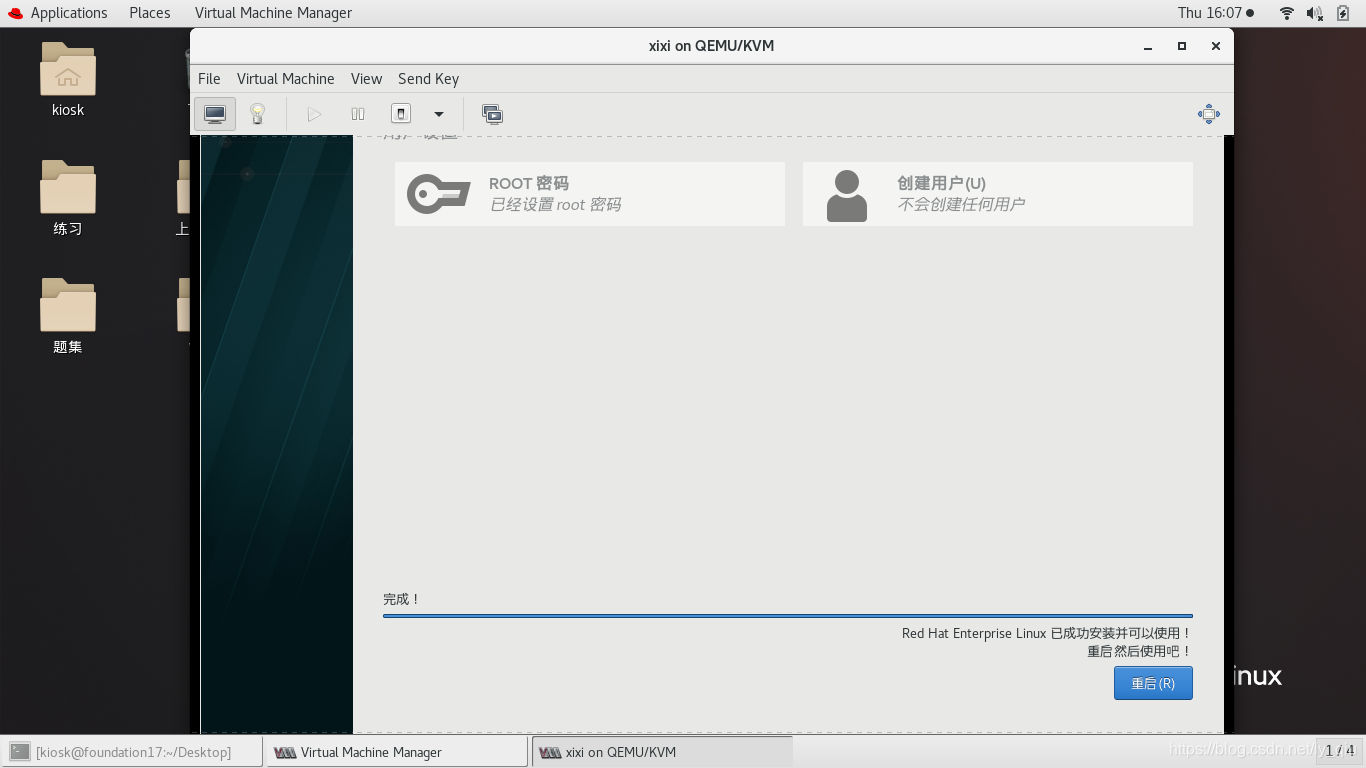Toggle fullscreen console mode
The height and width of the screenshot is (768, 1366).
tap(1209, 114)
